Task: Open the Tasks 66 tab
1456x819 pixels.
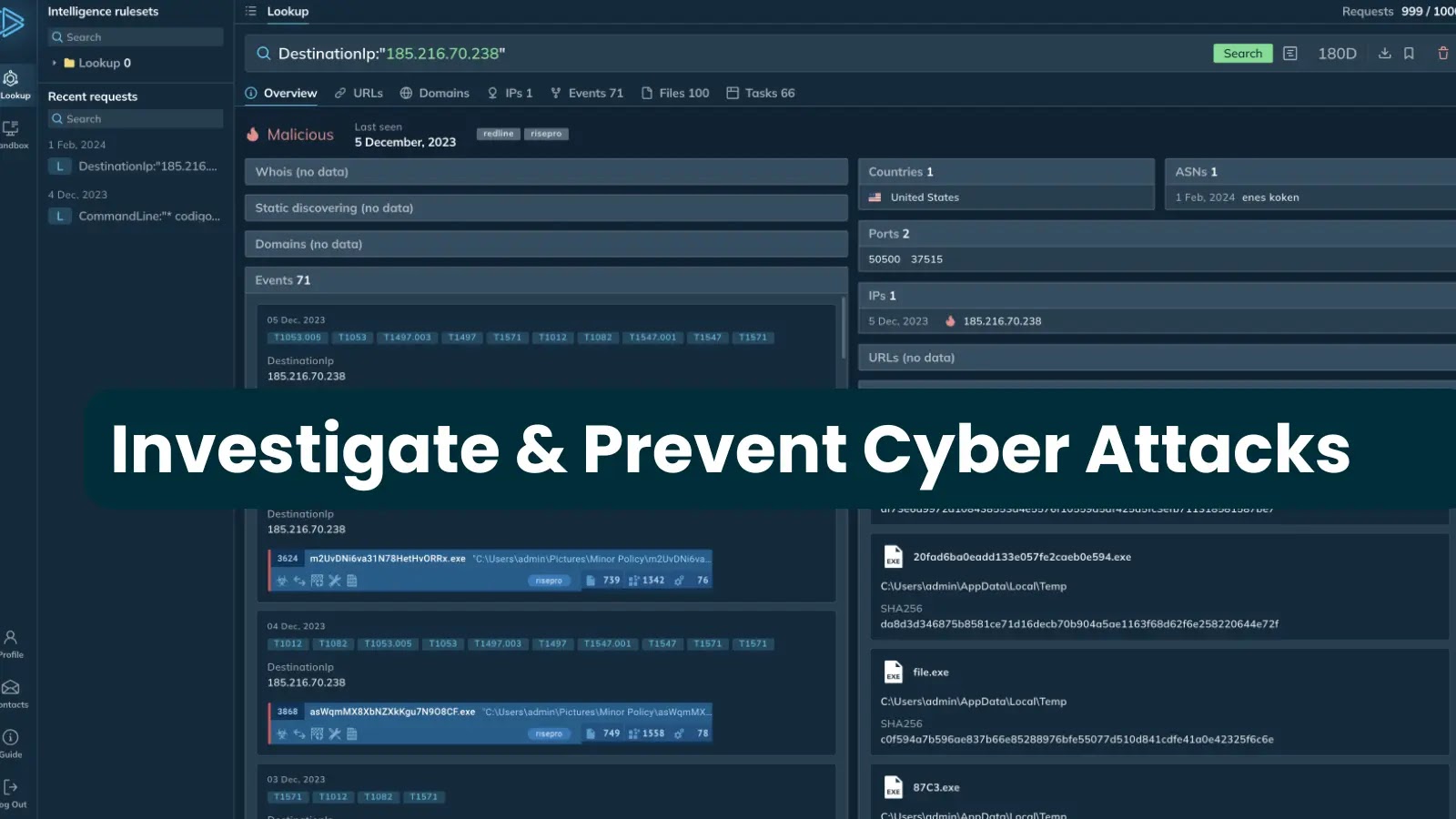Action: click(761, 93)
